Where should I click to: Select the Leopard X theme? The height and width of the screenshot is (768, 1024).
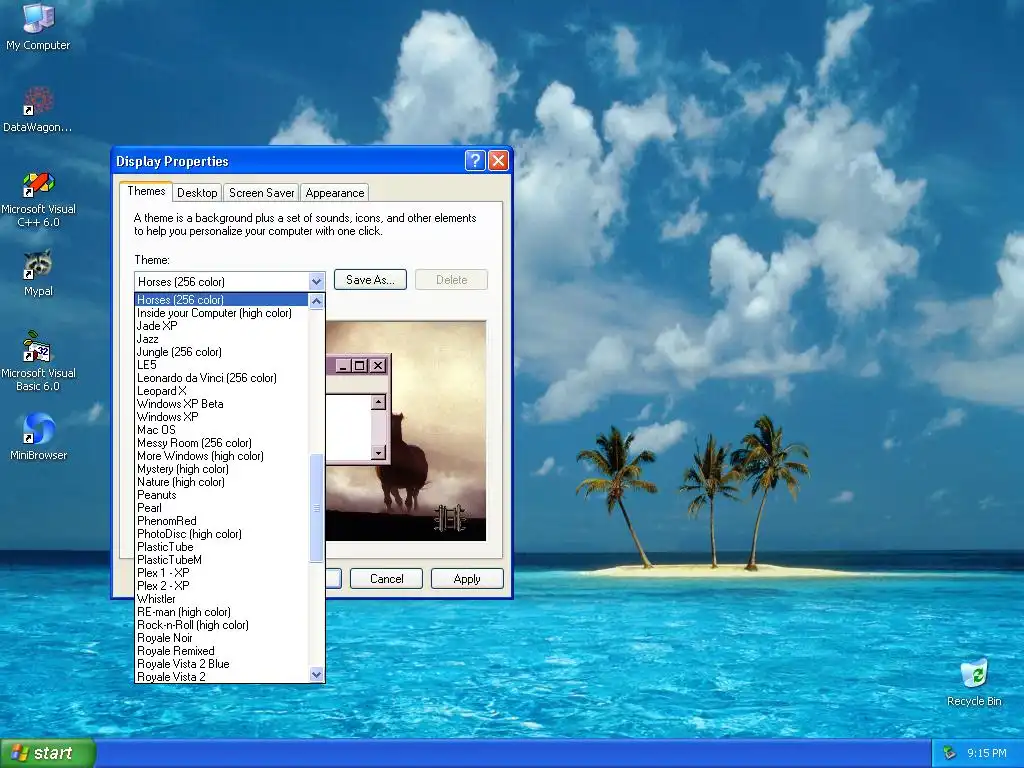[221, 391]
